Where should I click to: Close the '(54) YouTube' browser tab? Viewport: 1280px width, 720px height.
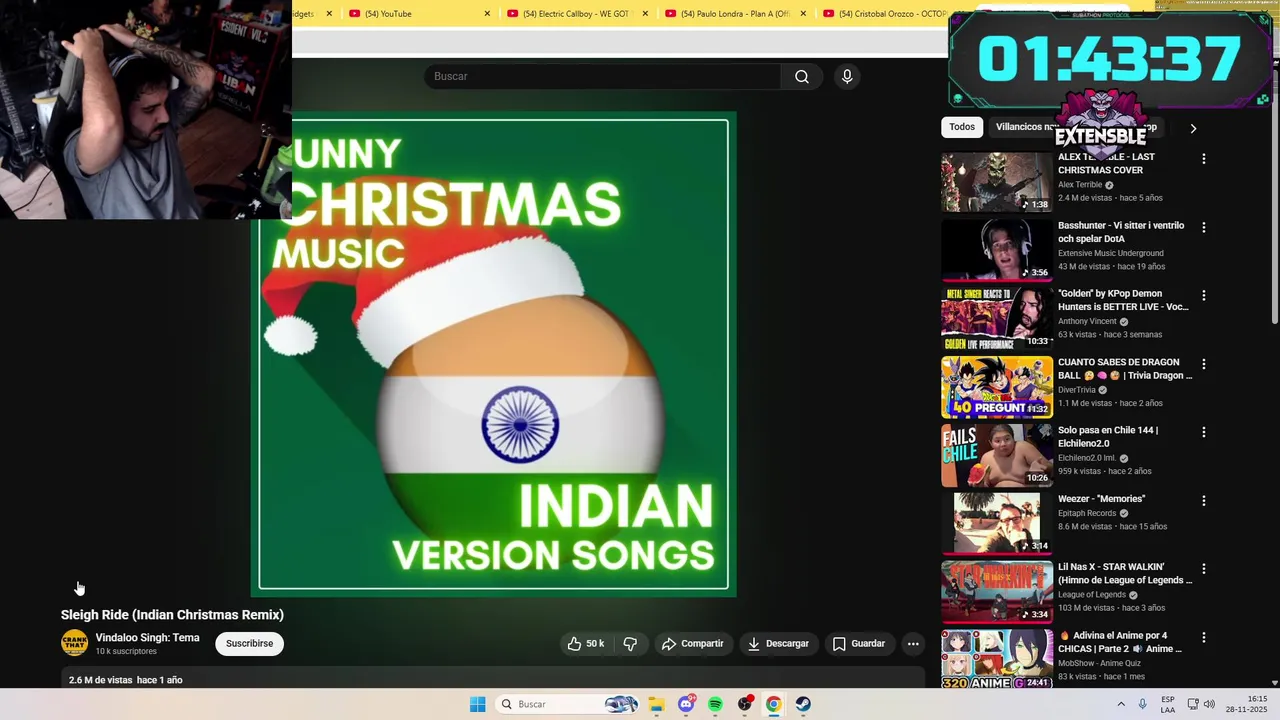point(487,14)
